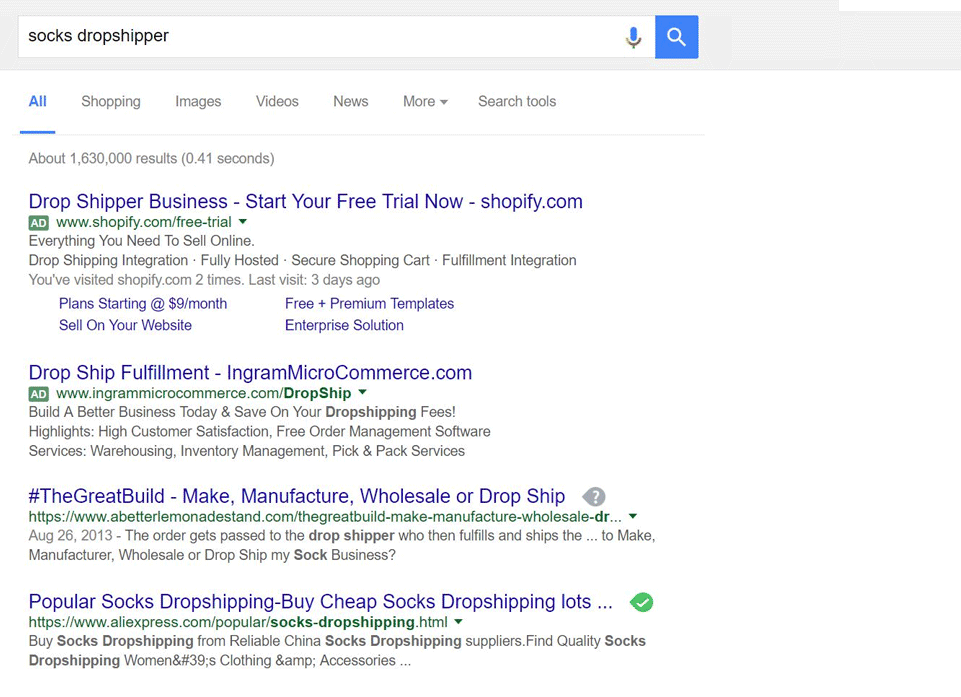Follow the Plans Starting @ $9/month sitelink
This screenshot has width=961, height=697.
(x=143, y=304)
